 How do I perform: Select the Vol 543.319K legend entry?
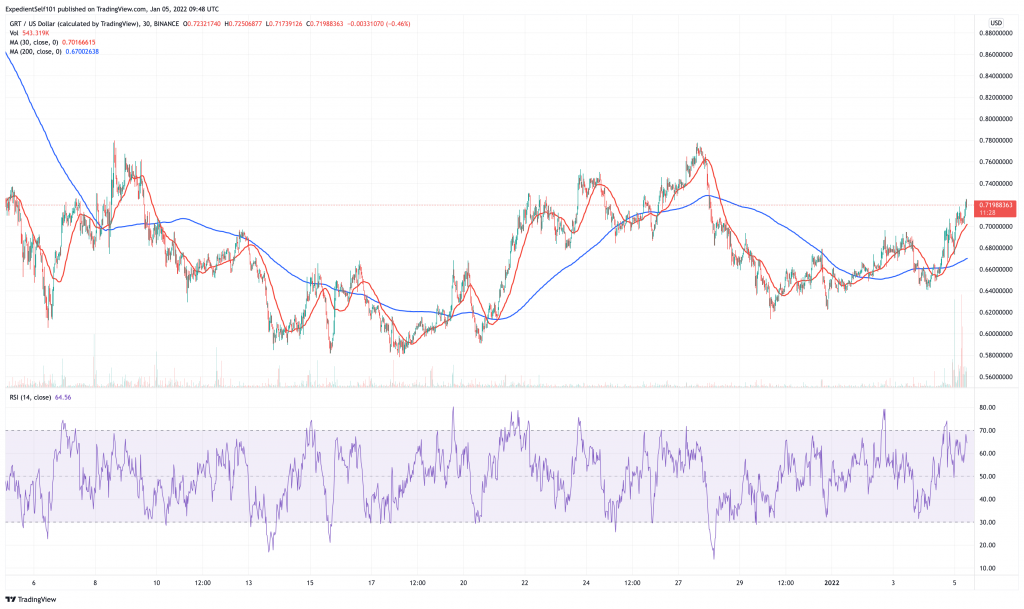pyautogui.click(x=29, y=33)
